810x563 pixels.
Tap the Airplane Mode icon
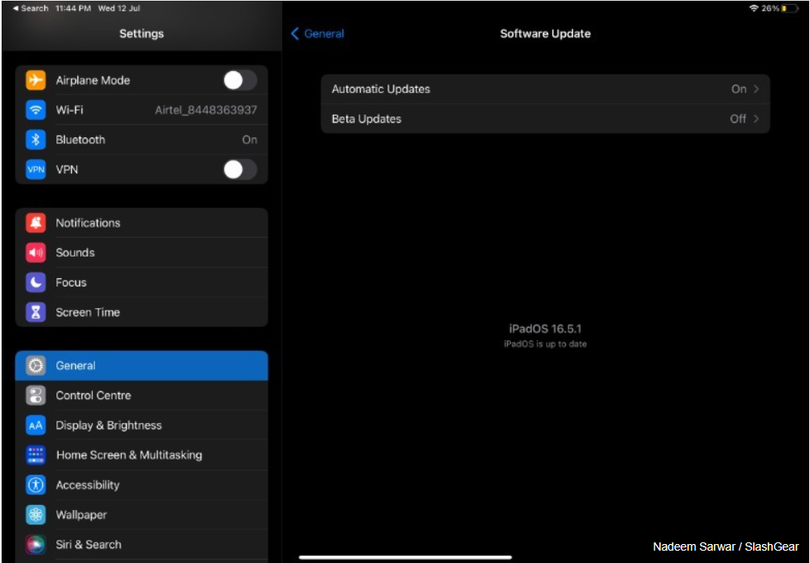pyautogui.click(x=36, y=80)
